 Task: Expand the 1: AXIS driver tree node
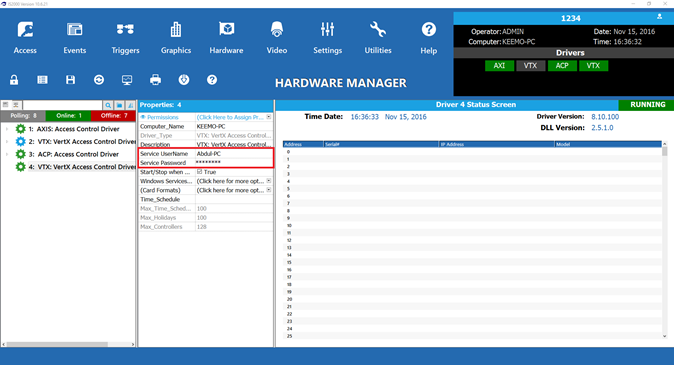coord(7,129)
